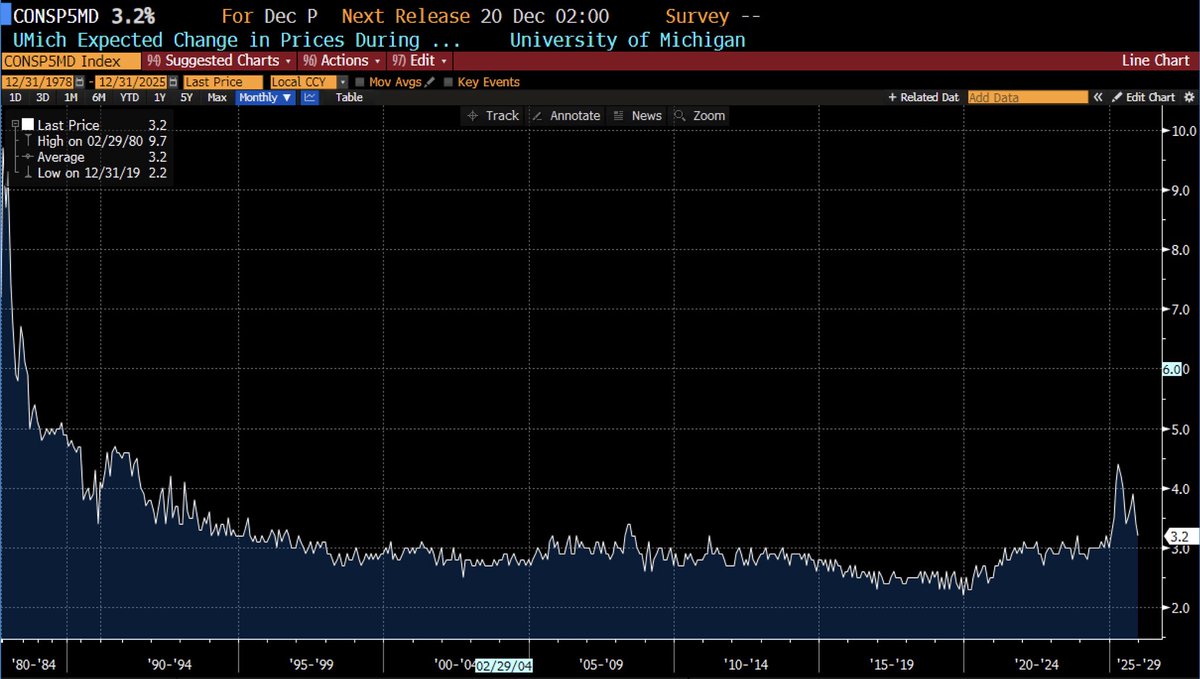Viewport: 1200px width, 679px height.
Task: Open the calendar icon next to 12/31/1978
Action: (x=79, y=81)
